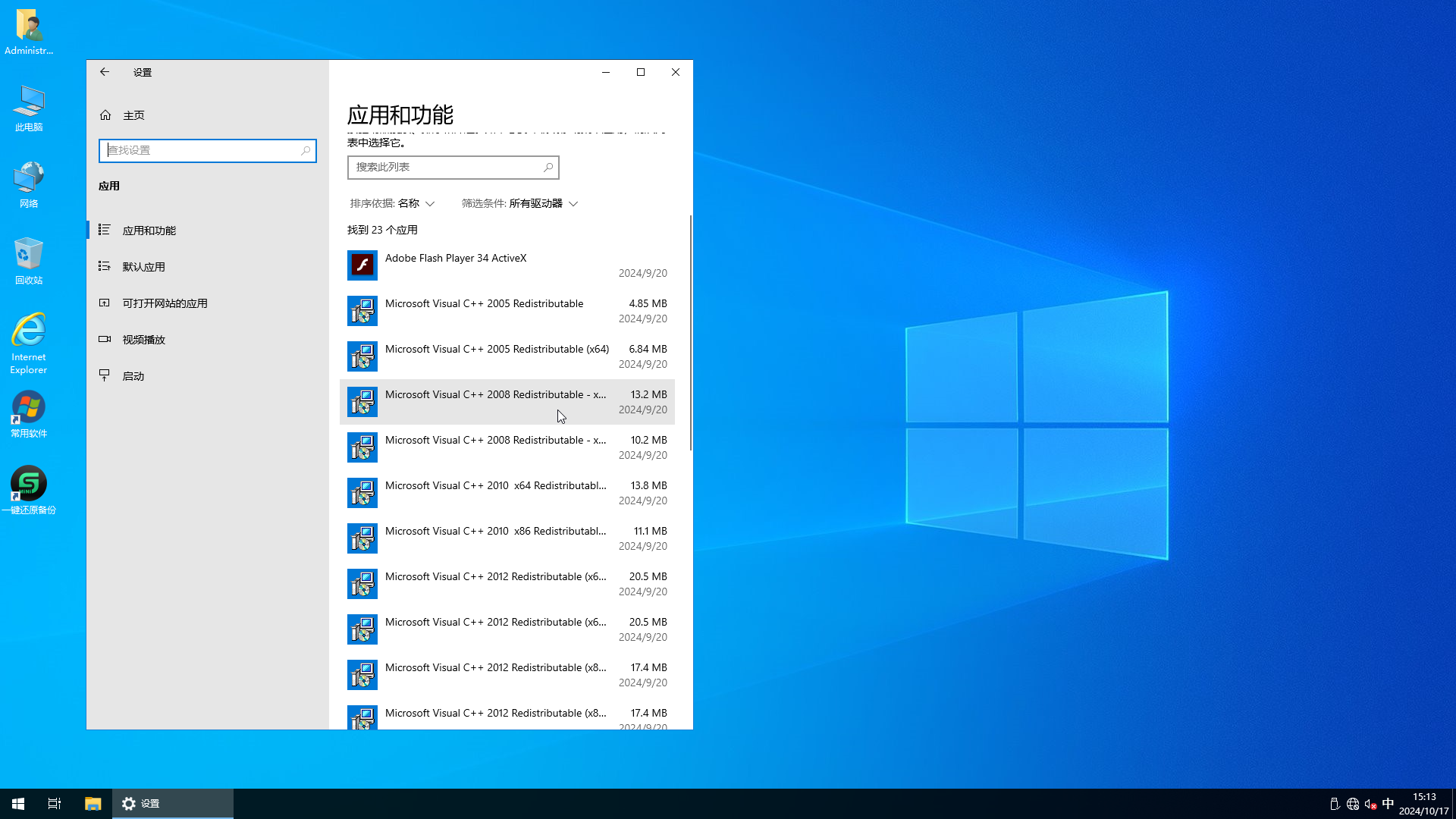This screenshot has height=819, width=1456.
Task: Click the 查找设置 search field
Action: tap(207, 150)
